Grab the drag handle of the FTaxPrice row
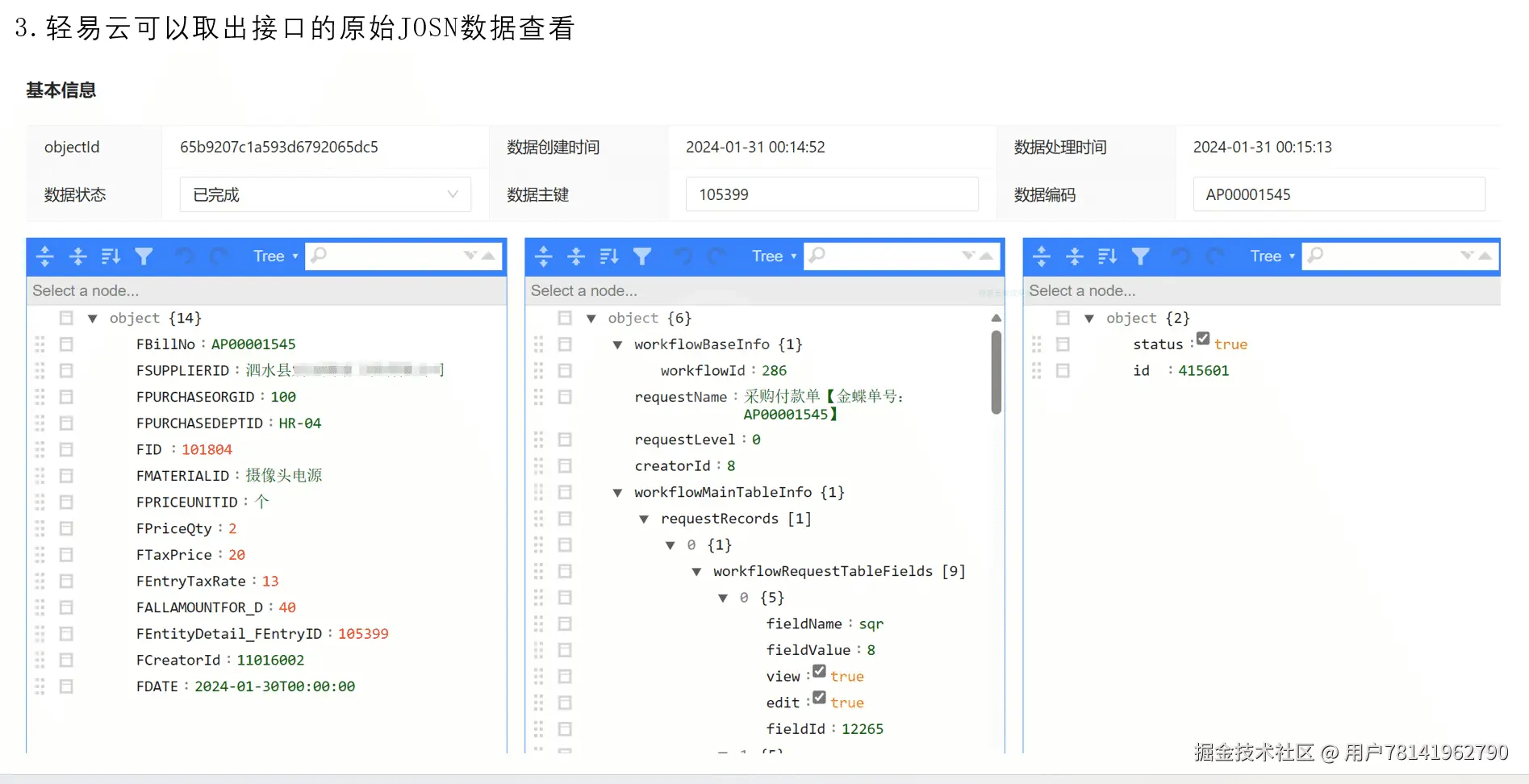Viewport: 1529px width, 784px height. coord(40,555)
